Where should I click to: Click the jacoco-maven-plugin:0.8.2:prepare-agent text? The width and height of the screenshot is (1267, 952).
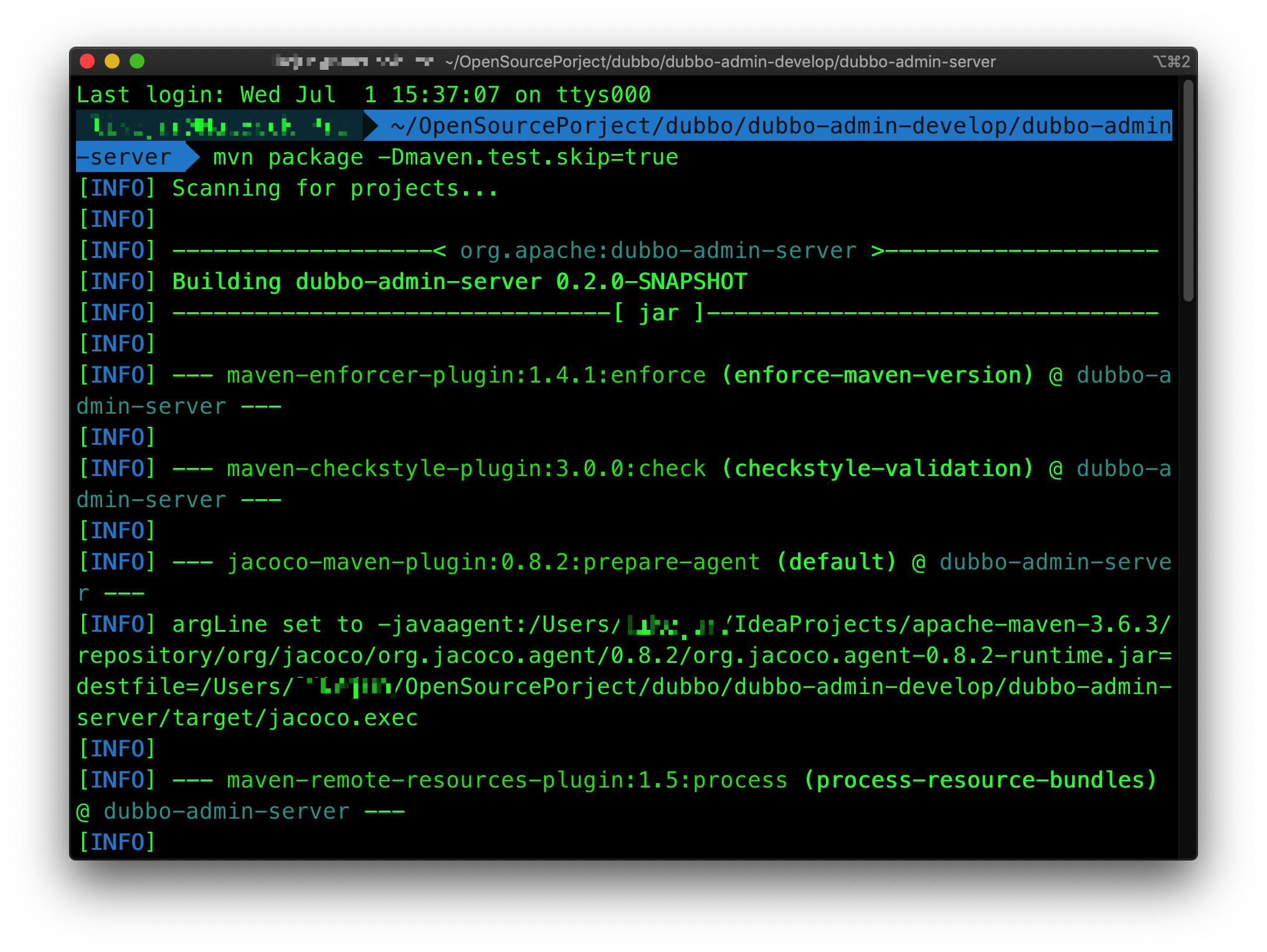pos(493,562)
